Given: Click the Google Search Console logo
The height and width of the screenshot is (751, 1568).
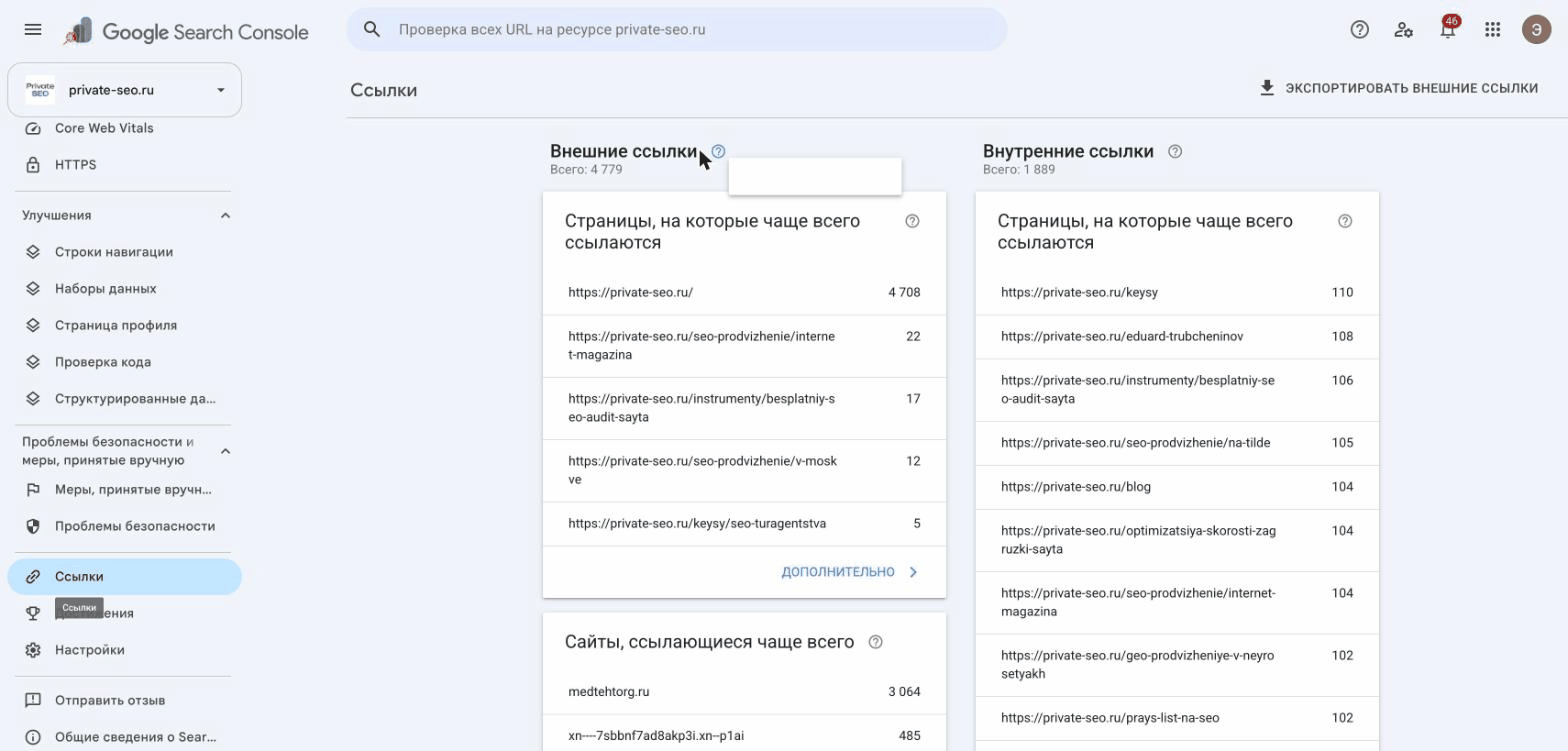Looking at the screenshot, I should pyautogui.click(x=187, y=32).
